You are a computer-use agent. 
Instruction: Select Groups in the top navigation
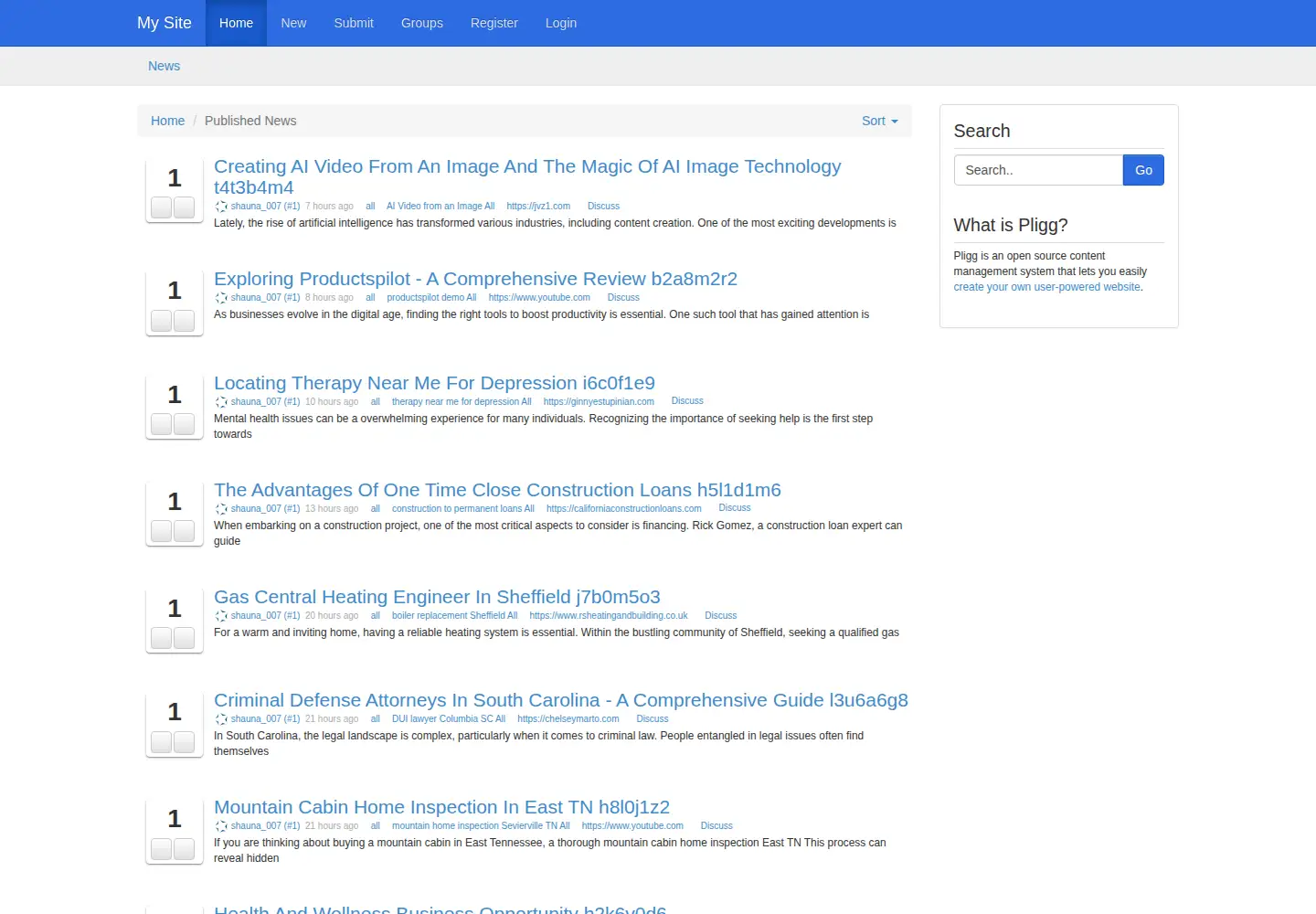422,23
